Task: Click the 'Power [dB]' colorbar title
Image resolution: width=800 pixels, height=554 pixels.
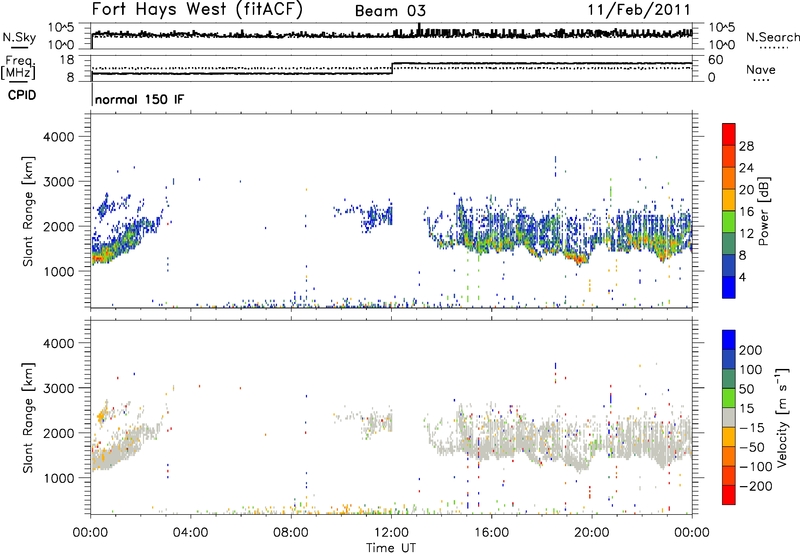Action: tap(763, 211)
